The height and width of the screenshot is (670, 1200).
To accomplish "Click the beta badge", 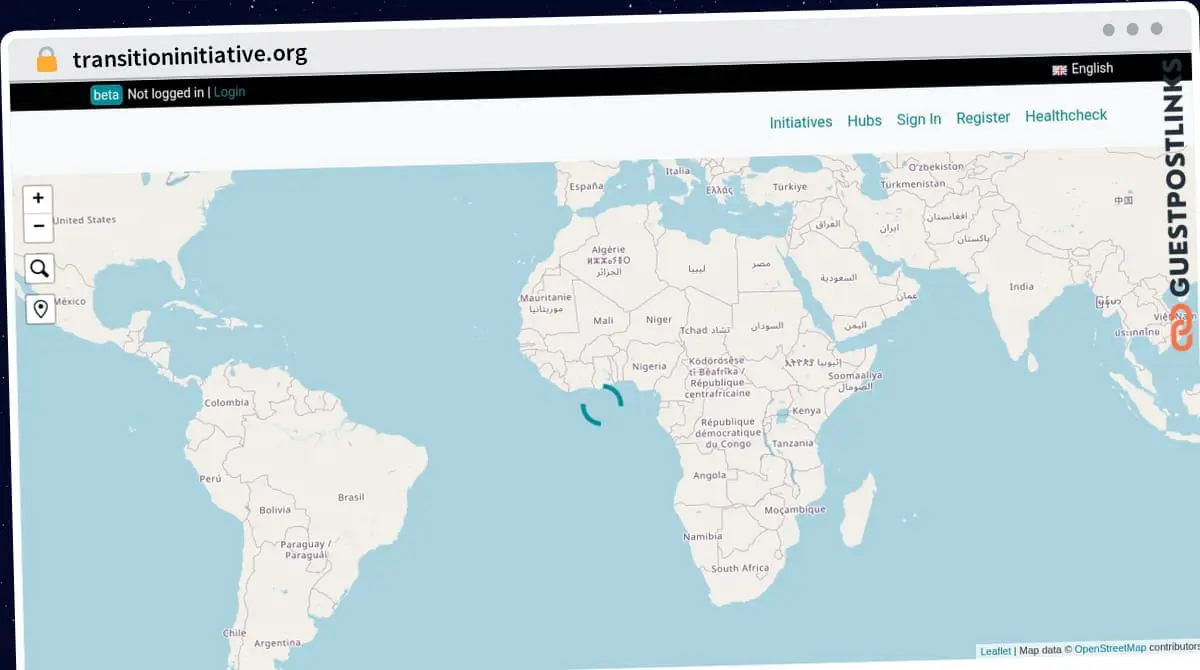I will click(106, 95).
